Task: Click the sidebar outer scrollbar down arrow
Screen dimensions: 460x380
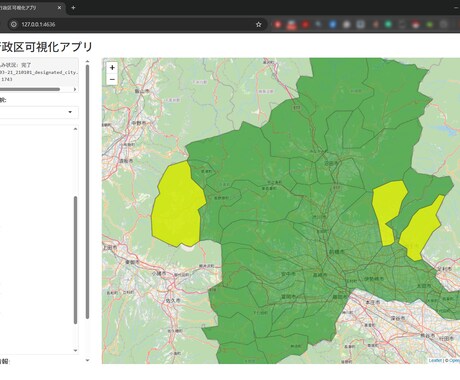Action: pos(87,360)
